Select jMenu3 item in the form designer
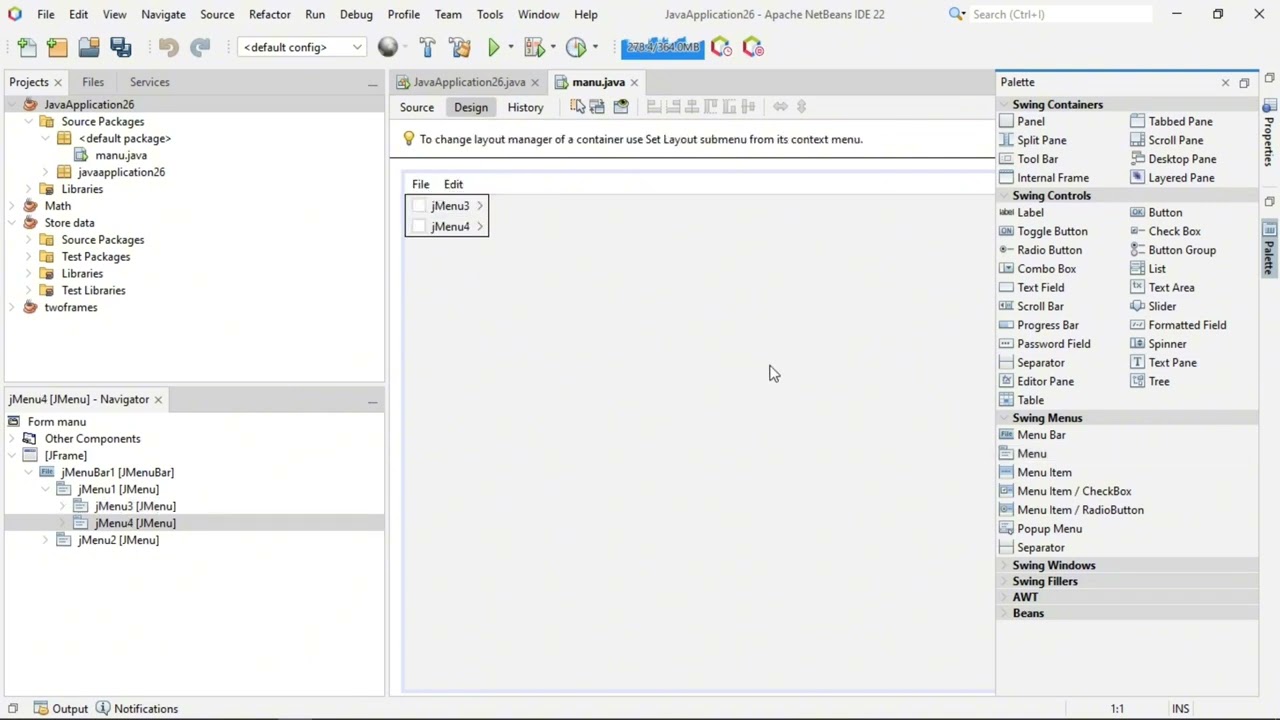 pos(447,206)
